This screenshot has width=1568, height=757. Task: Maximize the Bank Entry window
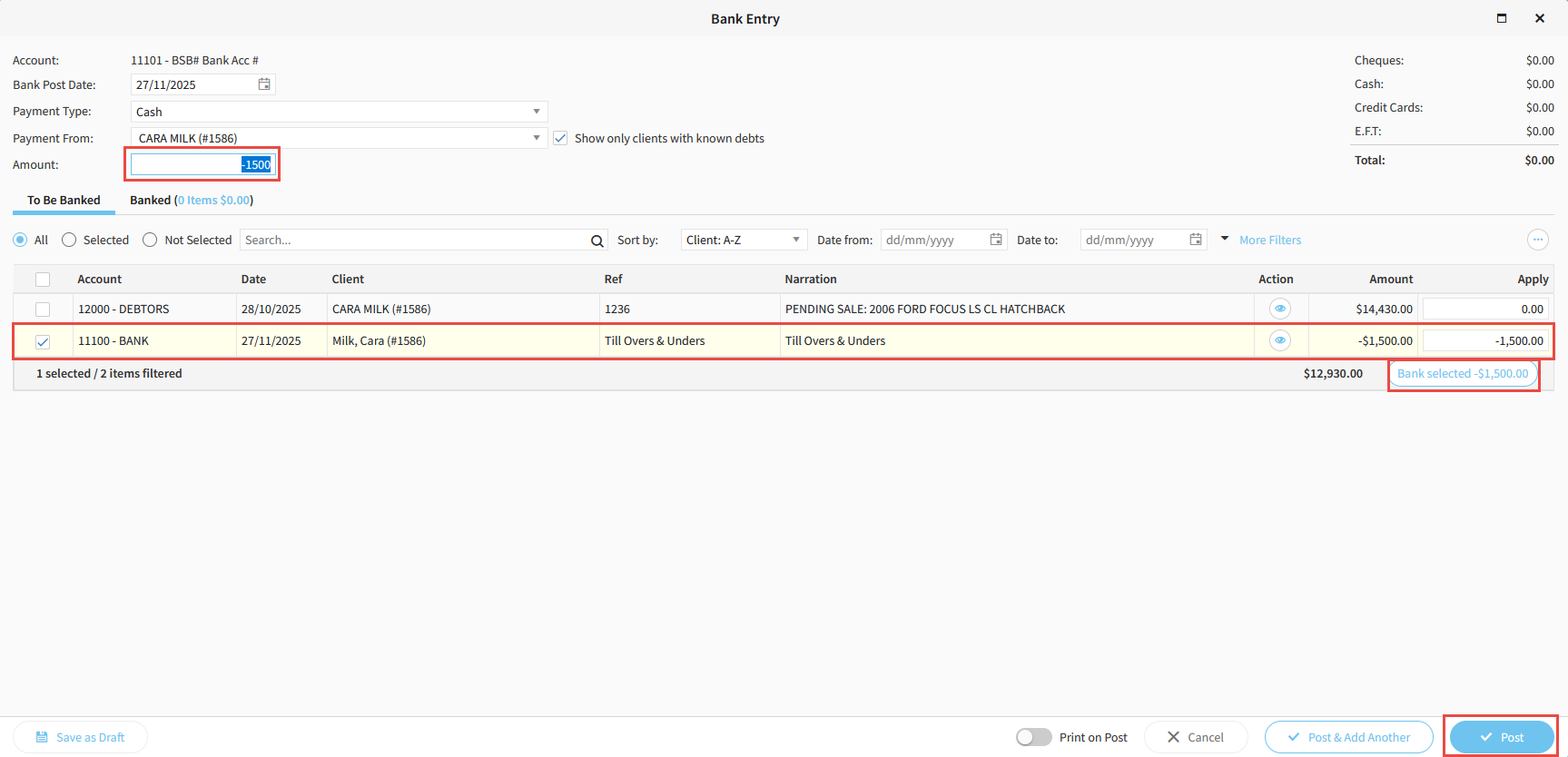pyautogui.click(x=1502, y=18)
